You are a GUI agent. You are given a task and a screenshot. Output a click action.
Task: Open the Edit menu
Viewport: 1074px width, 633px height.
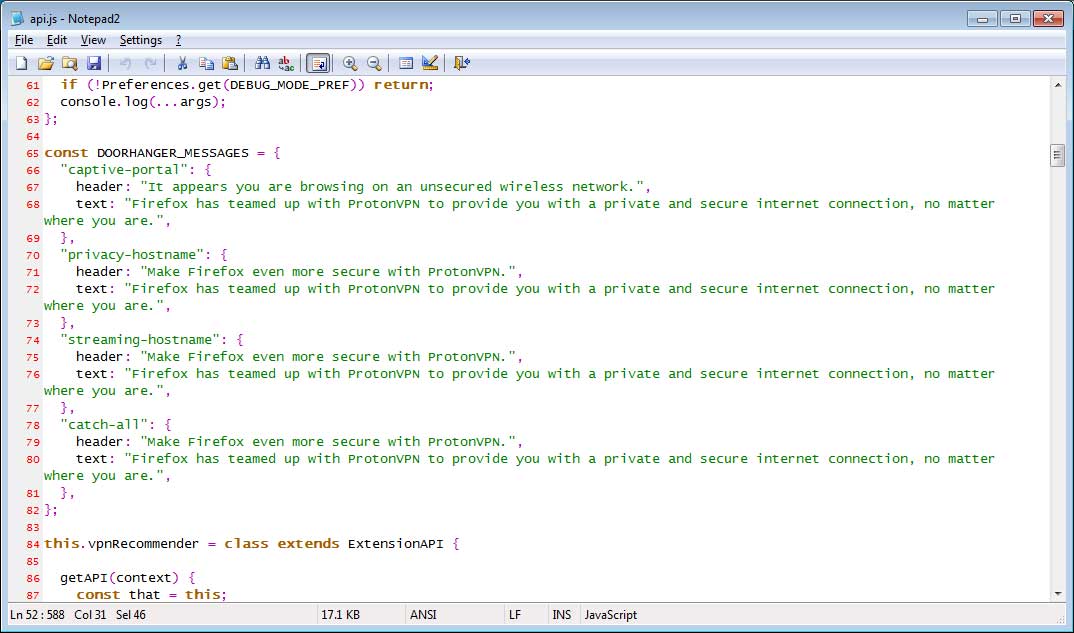(x=57, y=40)
